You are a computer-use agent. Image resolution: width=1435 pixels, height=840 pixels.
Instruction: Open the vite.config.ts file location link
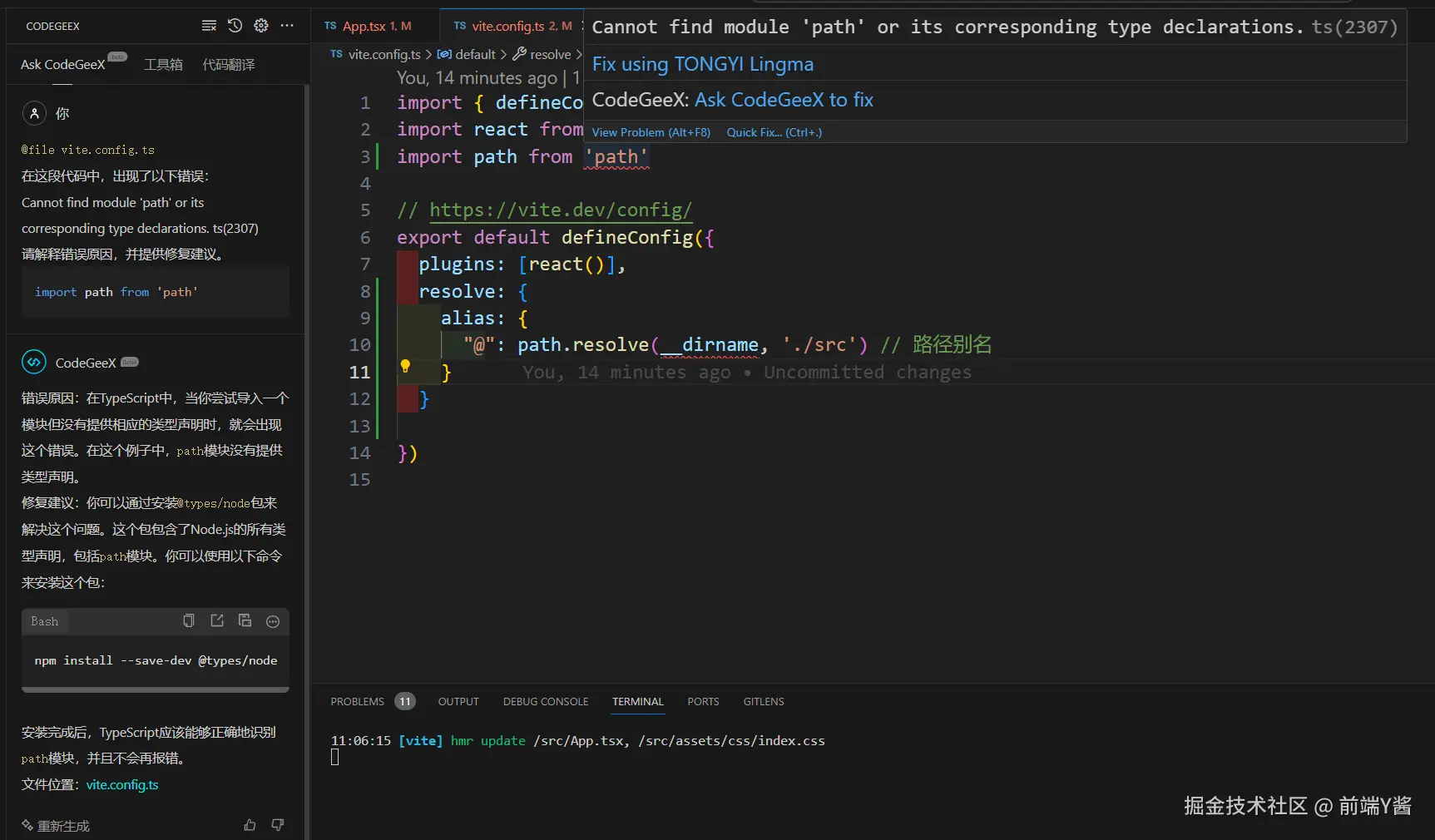pyautogui.click(x=122, y=784)
